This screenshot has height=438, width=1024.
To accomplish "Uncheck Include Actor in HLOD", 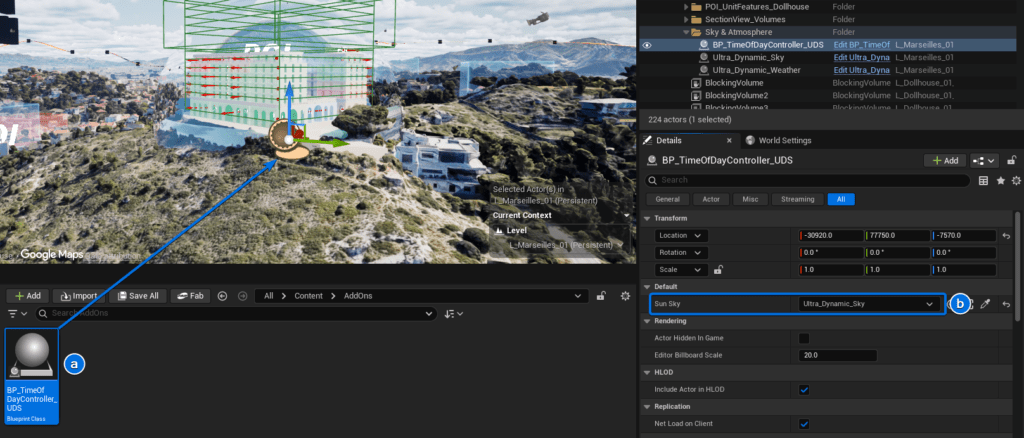I will point(804,389).
